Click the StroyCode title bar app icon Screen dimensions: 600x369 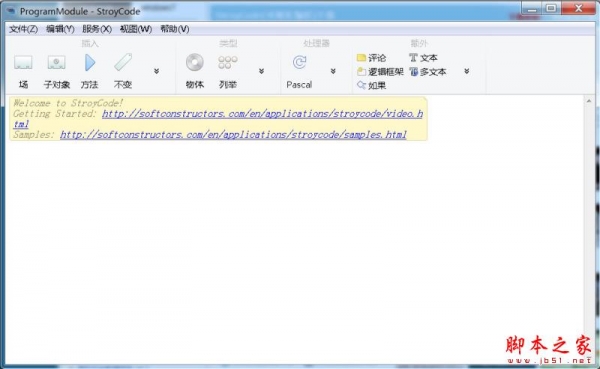[11, 11]
